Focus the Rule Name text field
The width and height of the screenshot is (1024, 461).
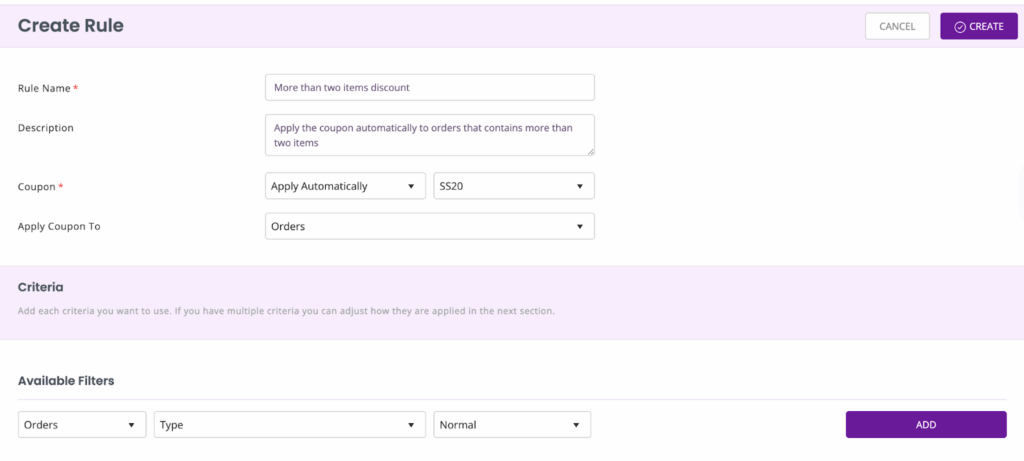coord(430,87)
